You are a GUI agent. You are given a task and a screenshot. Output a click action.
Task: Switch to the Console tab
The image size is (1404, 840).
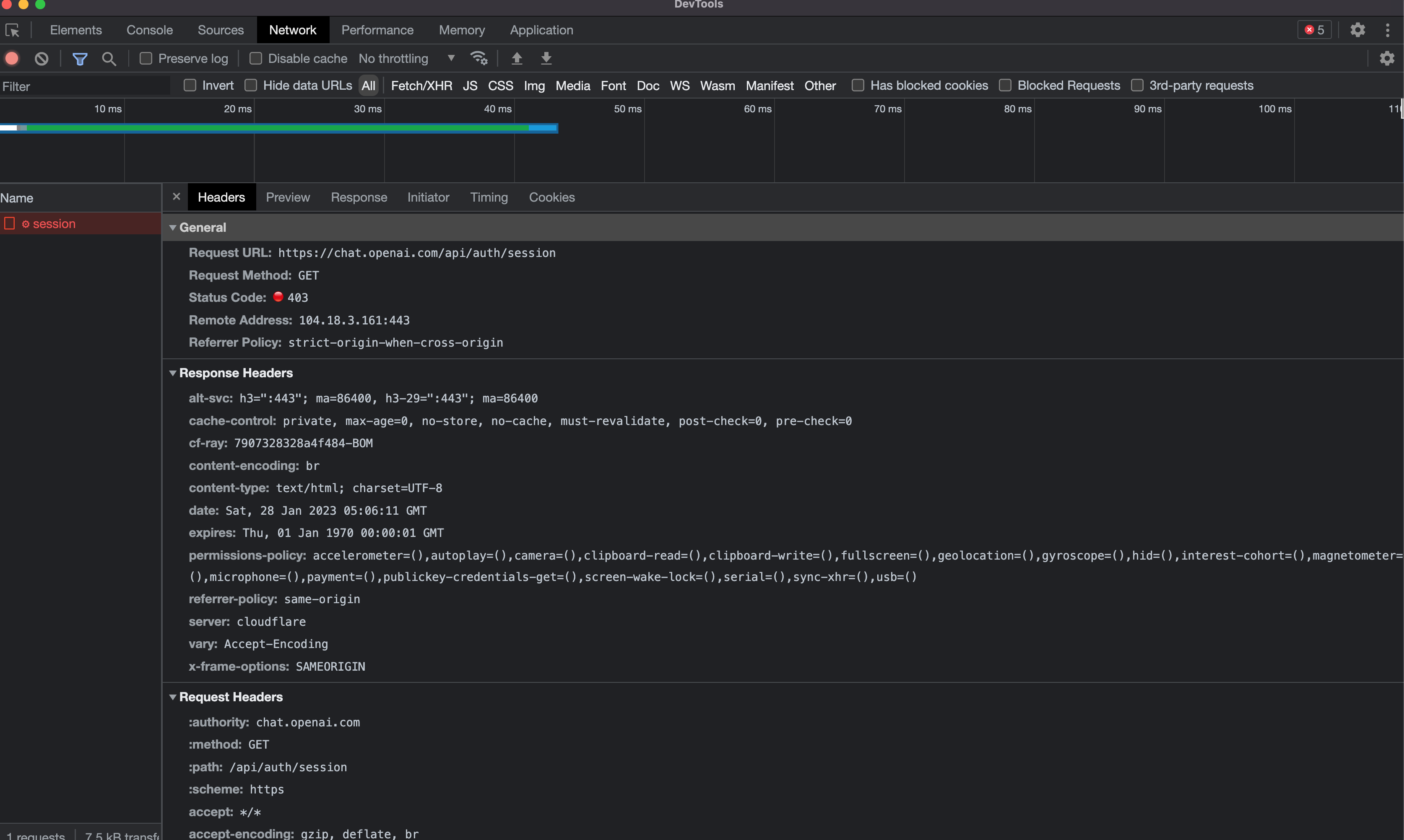(149, 30)
